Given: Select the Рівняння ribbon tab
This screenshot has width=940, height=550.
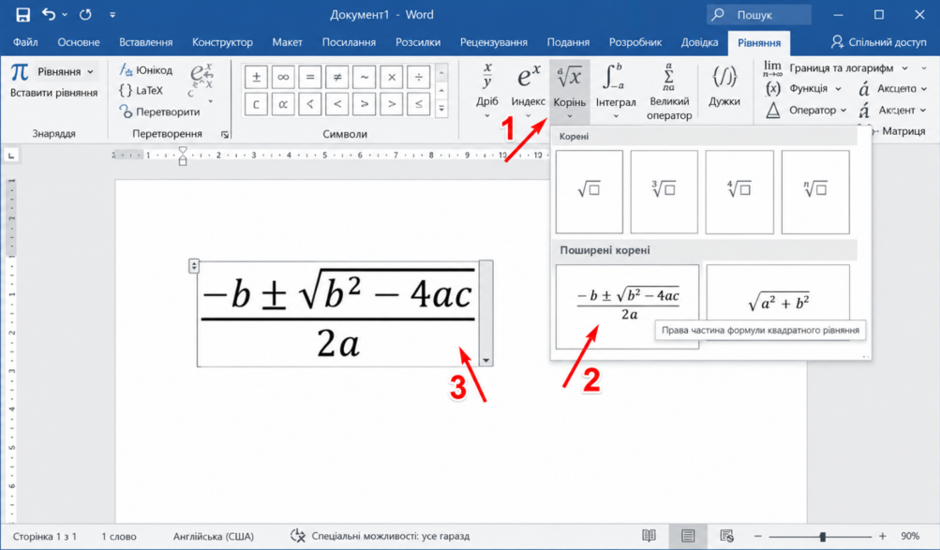Looking at the screenshot, I should [759, 43].
